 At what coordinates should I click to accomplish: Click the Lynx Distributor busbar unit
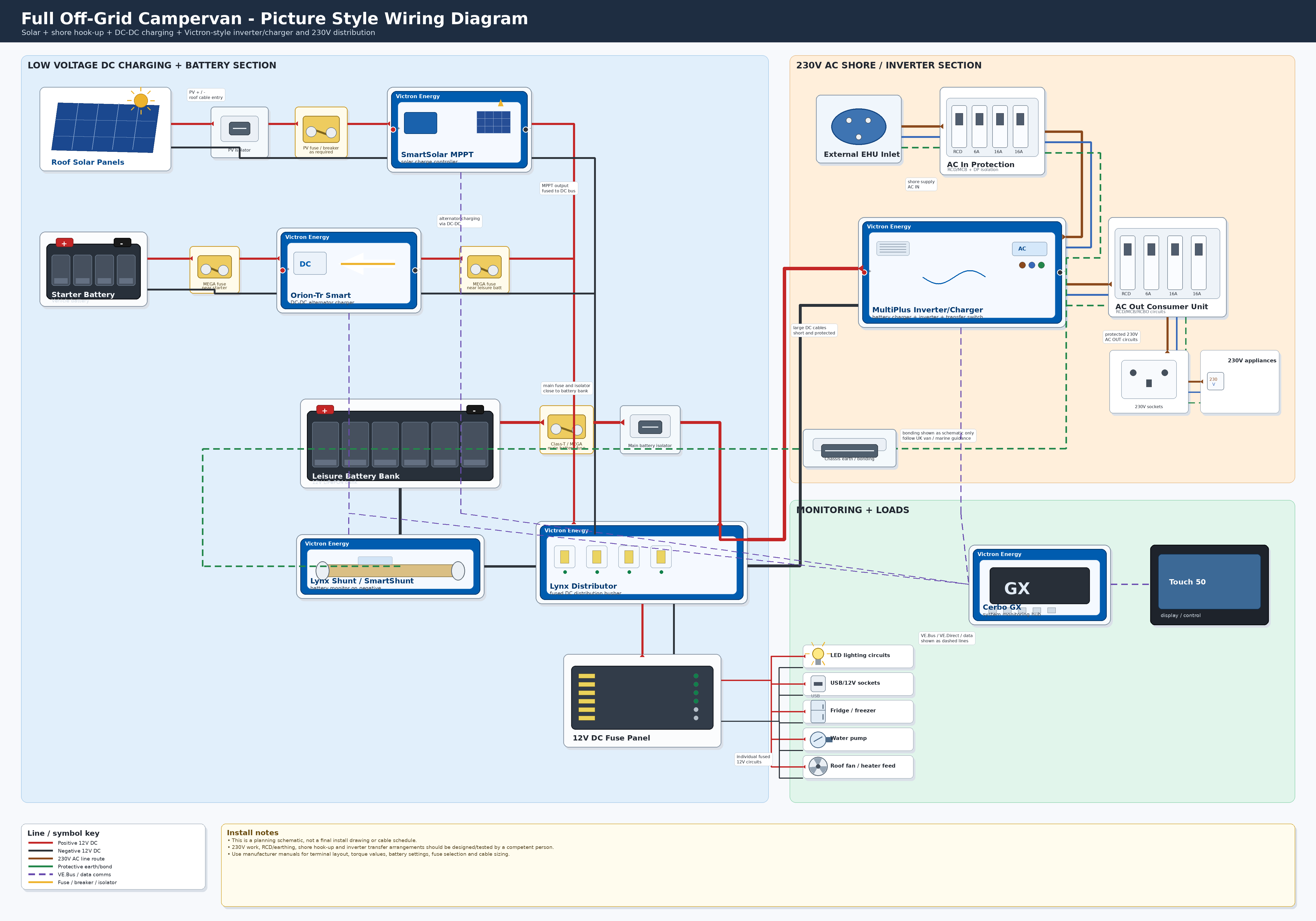tap(641, 563)
